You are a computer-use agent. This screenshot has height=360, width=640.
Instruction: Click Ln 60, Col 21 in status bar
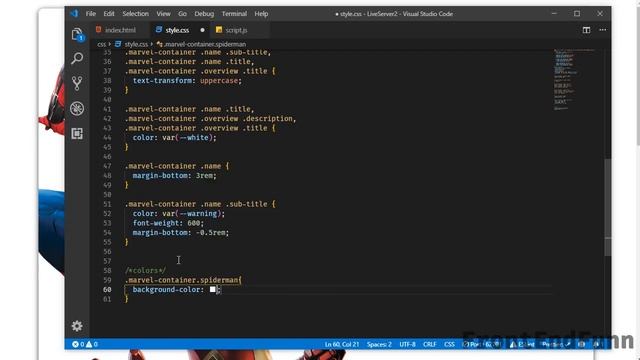pos(342,344)
